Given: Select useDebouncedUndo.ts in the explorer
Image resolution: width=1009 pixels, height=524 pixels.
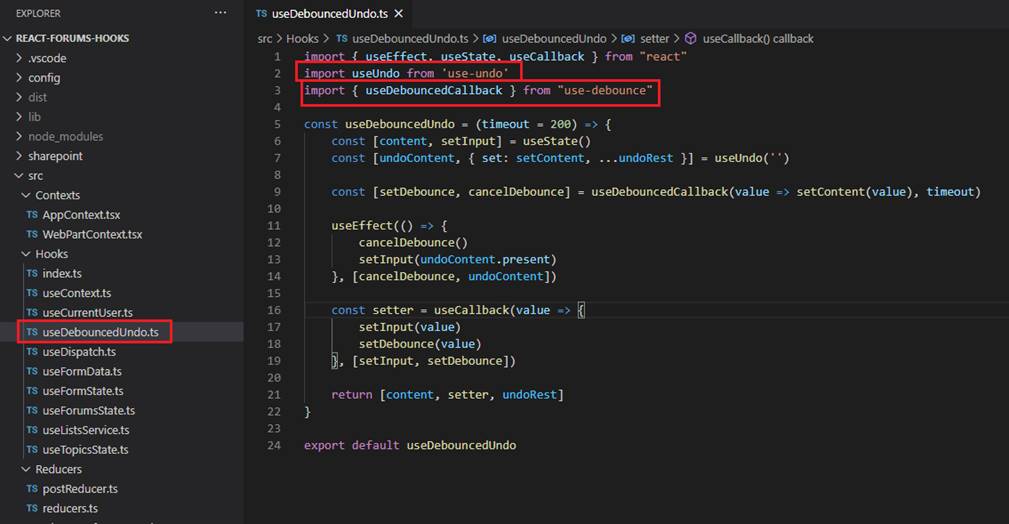Looking at the screenshot, I should [100, 332].
